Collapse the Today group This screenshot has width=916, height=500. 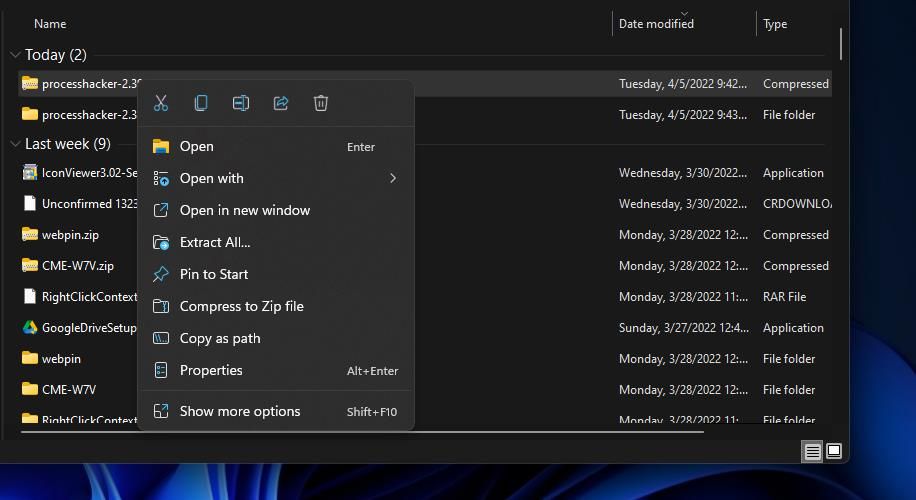coord(15,55)
